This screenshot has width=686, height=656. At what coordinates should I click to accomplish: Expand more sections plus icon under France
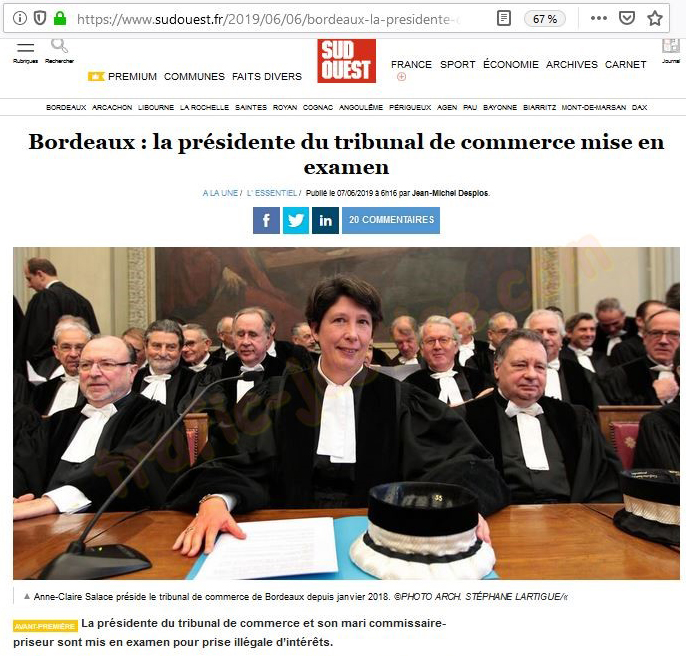401,77
